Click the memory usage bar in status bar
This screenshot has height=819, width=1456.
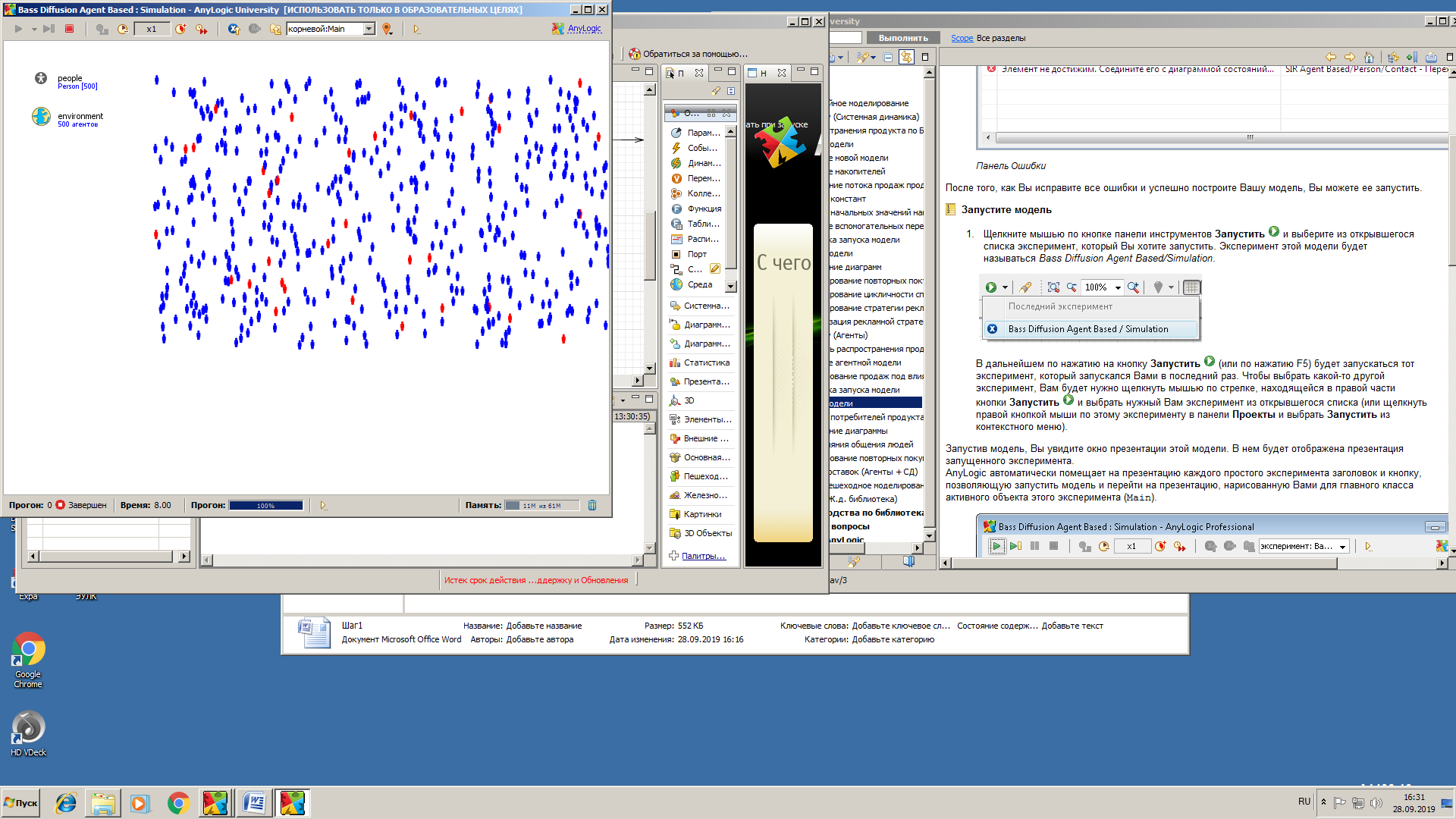542,505
